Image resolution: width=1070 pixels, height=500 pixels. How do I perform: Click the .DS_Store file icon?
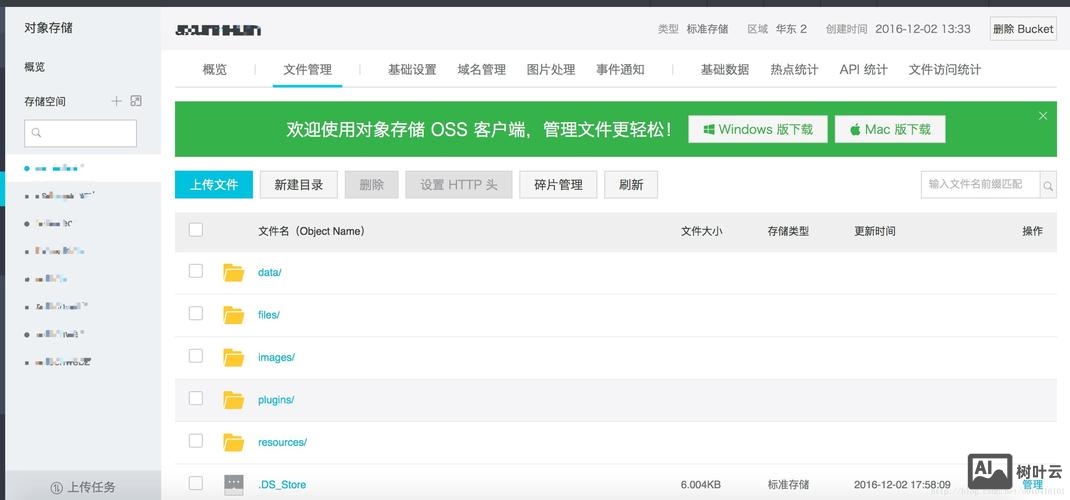[x=234, y=485]
